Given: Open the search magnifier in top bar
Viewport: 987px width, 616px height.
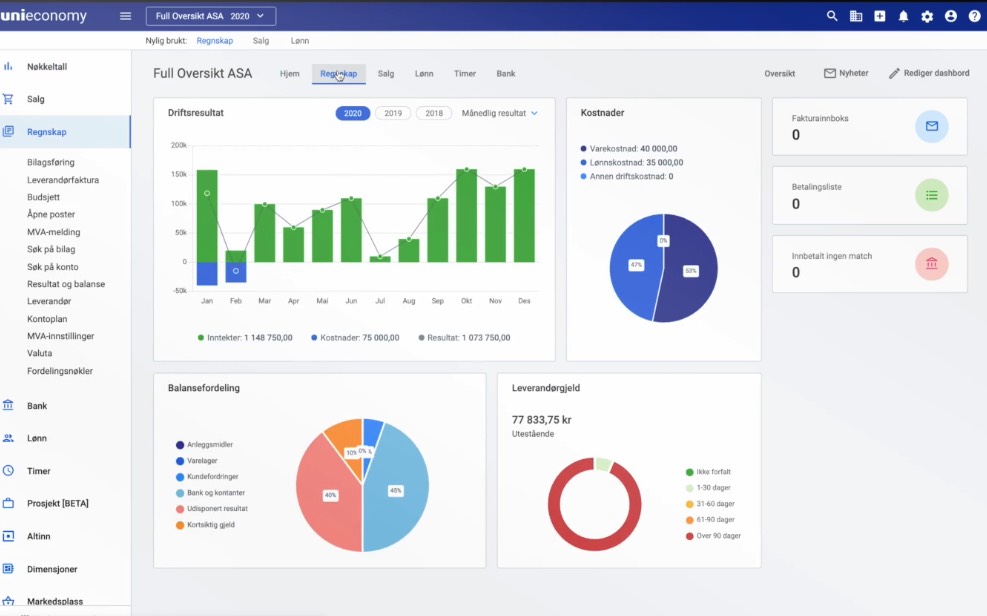Looking at the screenshot, I should tap(832, 16).
